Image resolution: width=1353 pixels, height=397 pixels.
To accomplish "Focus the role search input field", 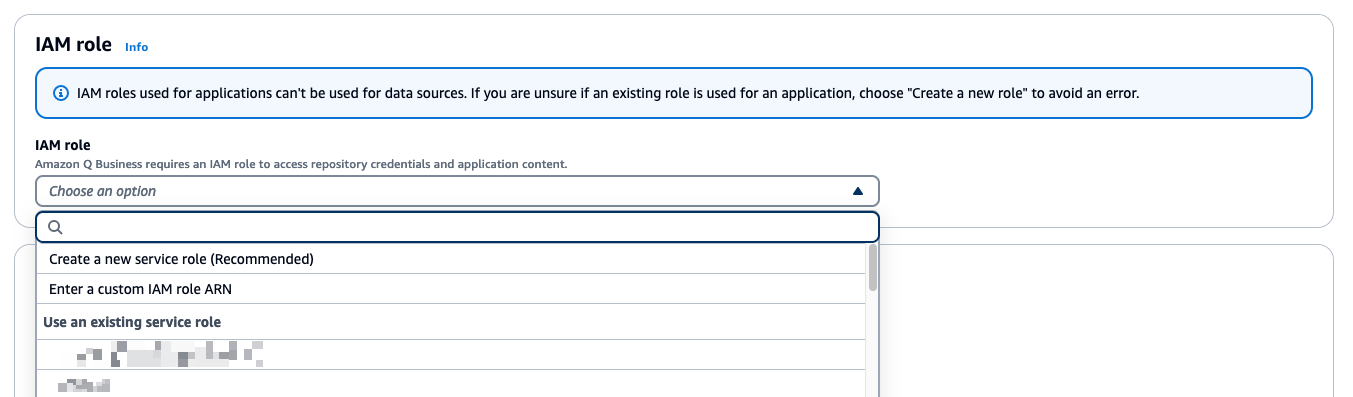I will pos(457,227).
